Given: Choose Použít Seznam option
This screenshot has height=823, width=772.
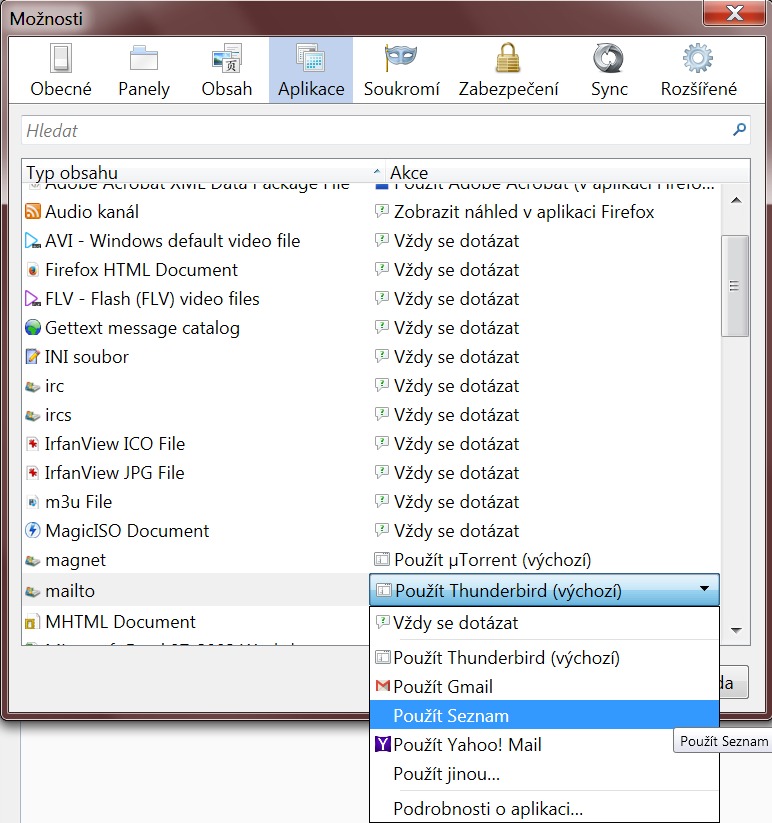Looking at the screenshot, I should click(544, 715).
